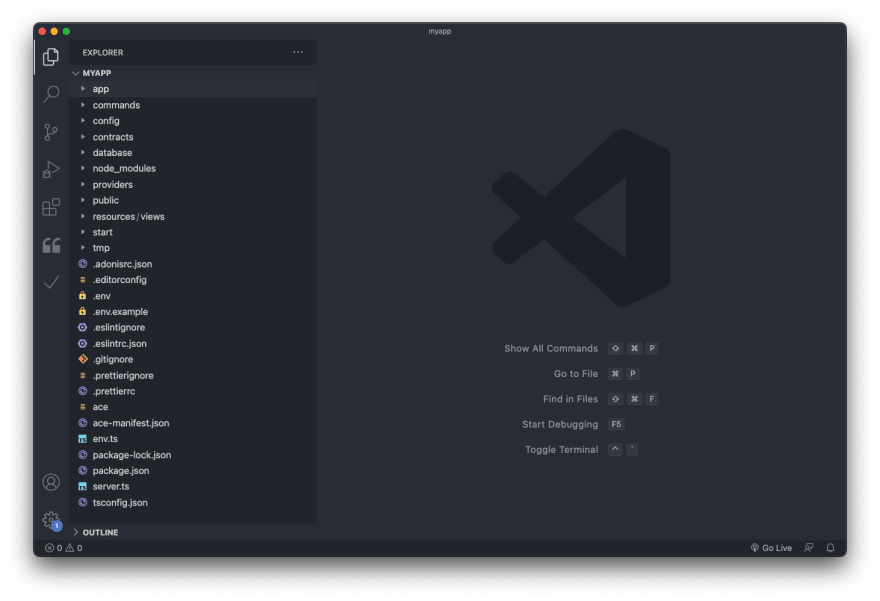The image size is (880, 601).
Task: Click the Go Live status bar button
Action: 771,548
